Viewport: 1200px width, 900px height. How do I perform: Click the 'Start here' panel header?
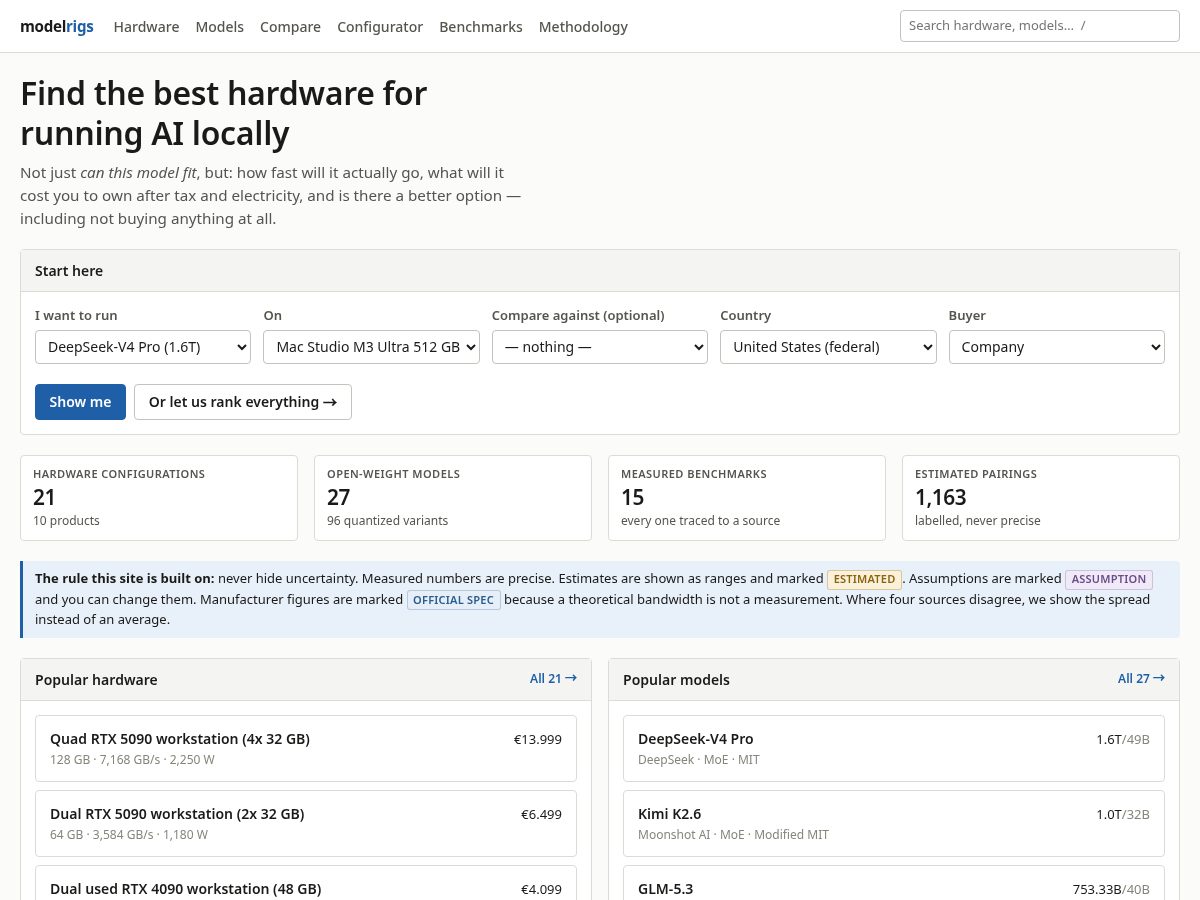coord(600,271)
